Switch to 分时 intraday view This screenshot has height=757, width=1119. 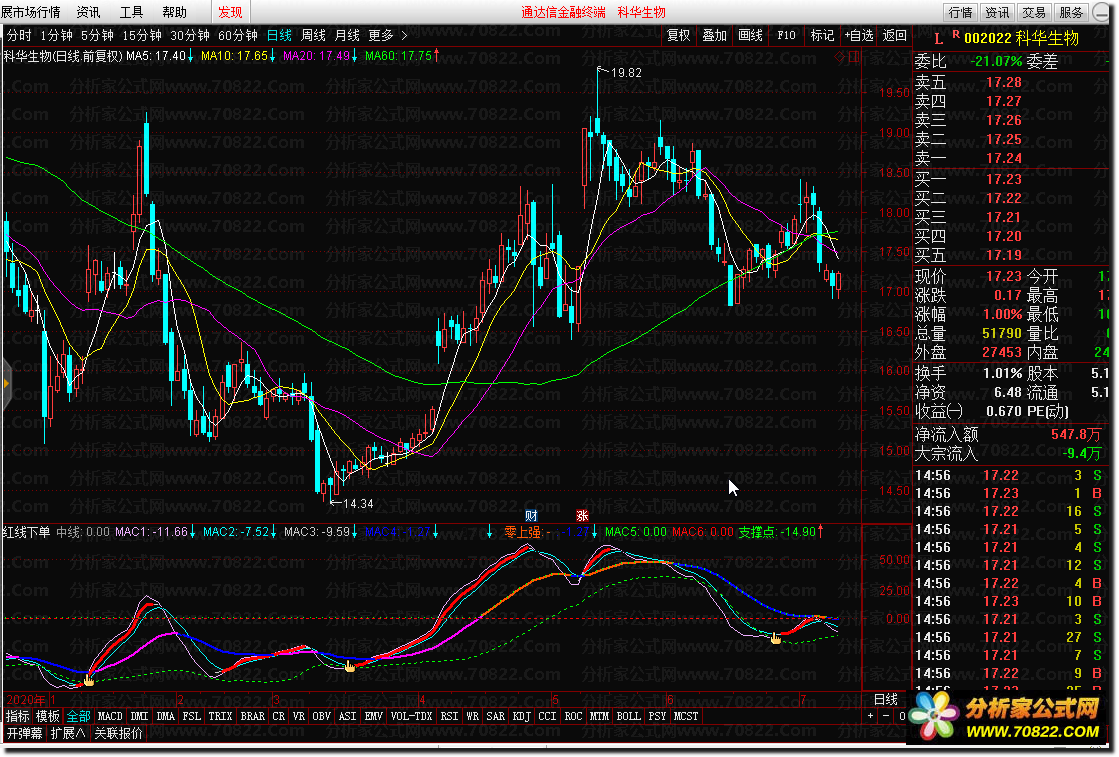click(19, 35)
